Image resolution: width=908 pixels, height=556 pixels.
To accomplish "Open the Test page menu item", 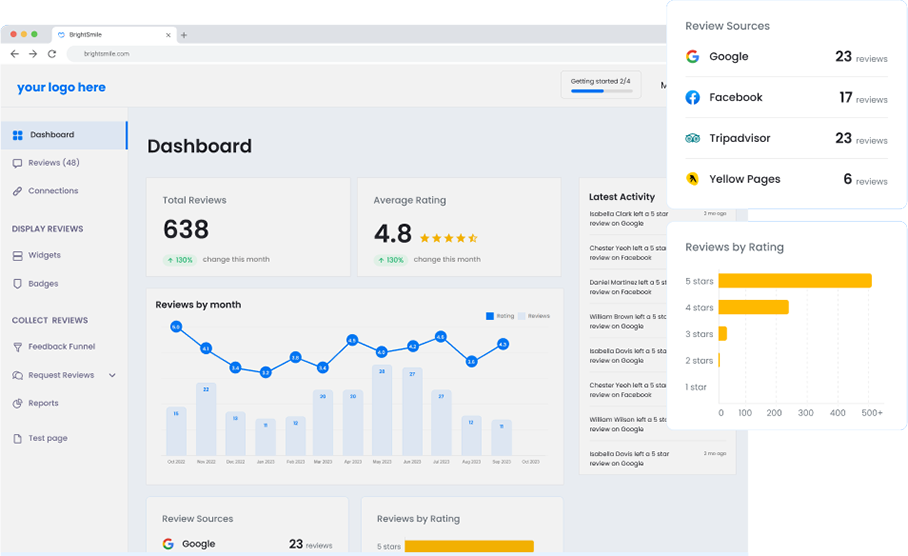I will 47,439.
